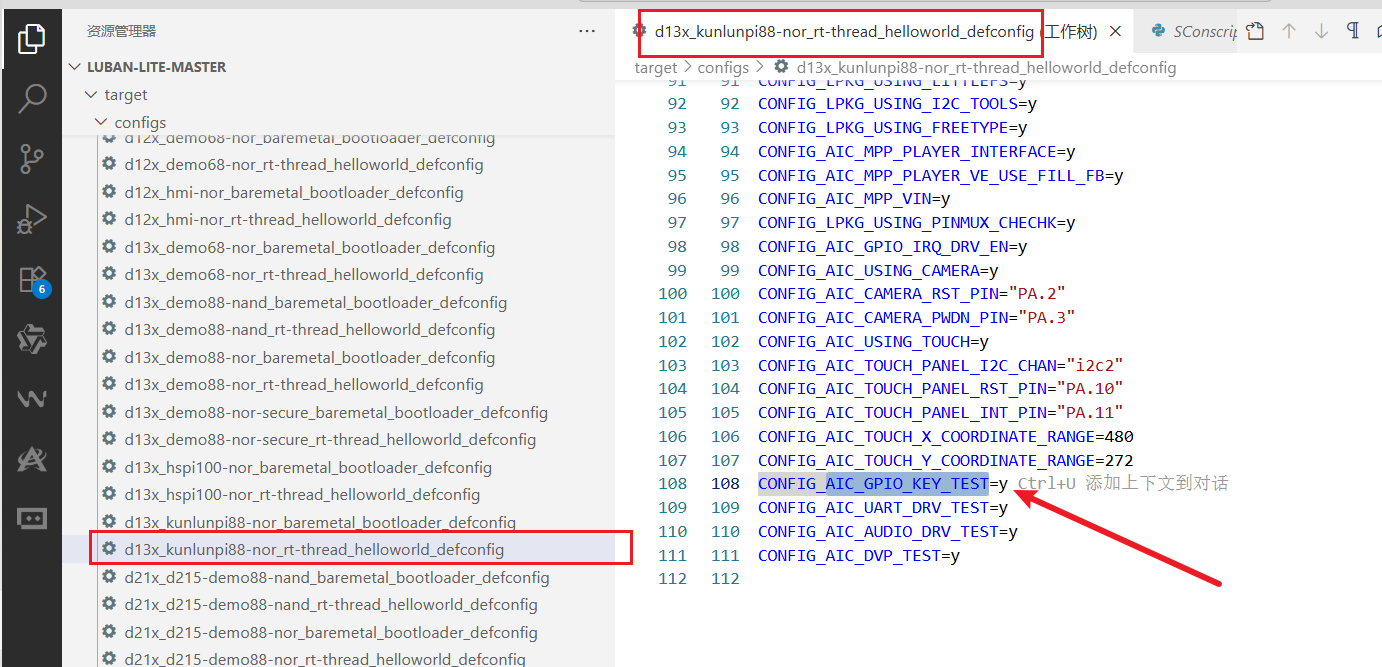The image size is (1382, 667).
Task: Click the Python icon on SConscript tab
Action: [x=1159, y=31]
